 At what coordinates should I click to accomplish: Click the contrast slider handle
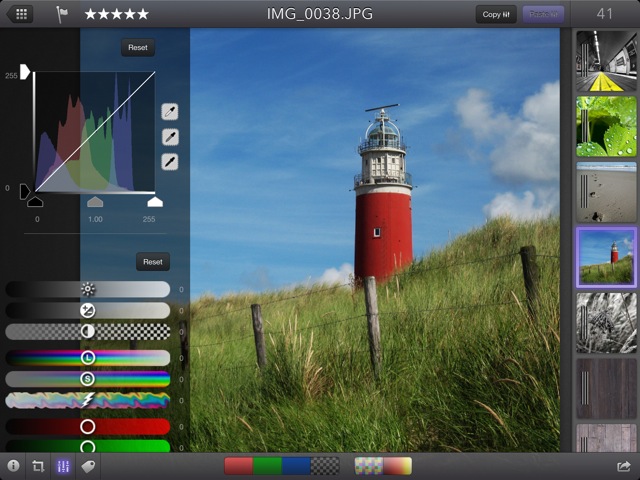(x=88, y=331)
